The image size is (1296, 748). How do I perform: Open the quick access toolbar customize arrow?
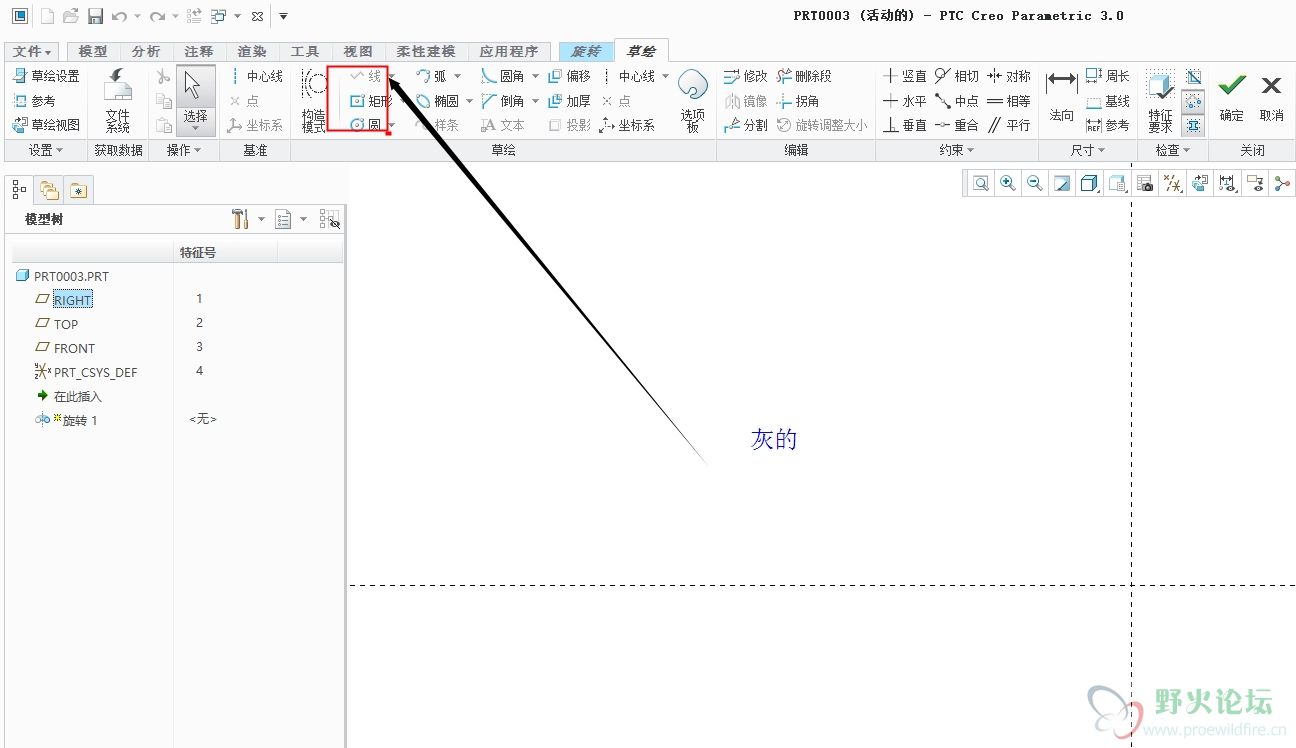point(283,16)
